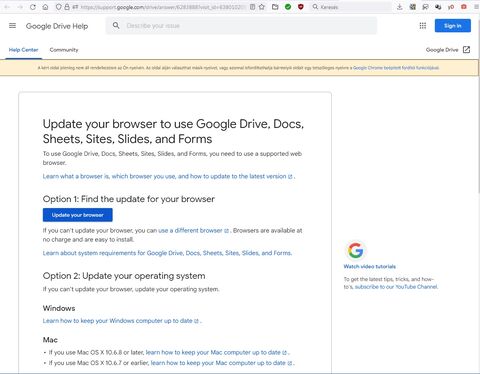
Task: Switch to the Community tab
Action: coord(64,50)
